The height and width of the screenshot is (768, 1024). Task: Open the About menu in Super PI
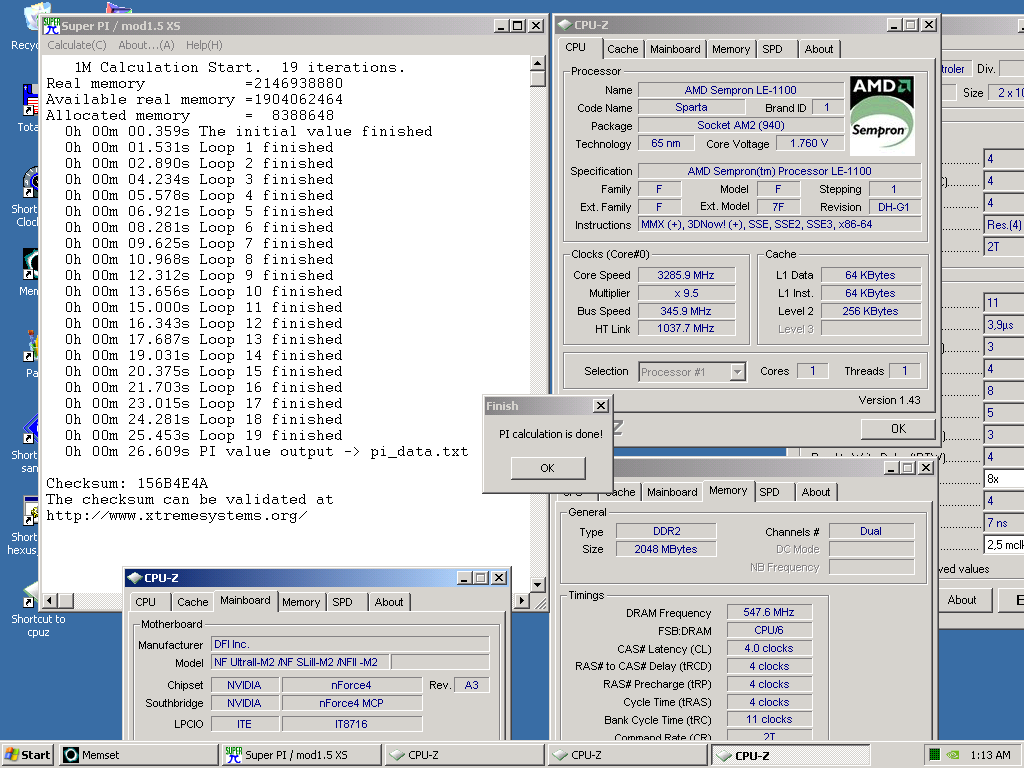(x=146, y=45)
